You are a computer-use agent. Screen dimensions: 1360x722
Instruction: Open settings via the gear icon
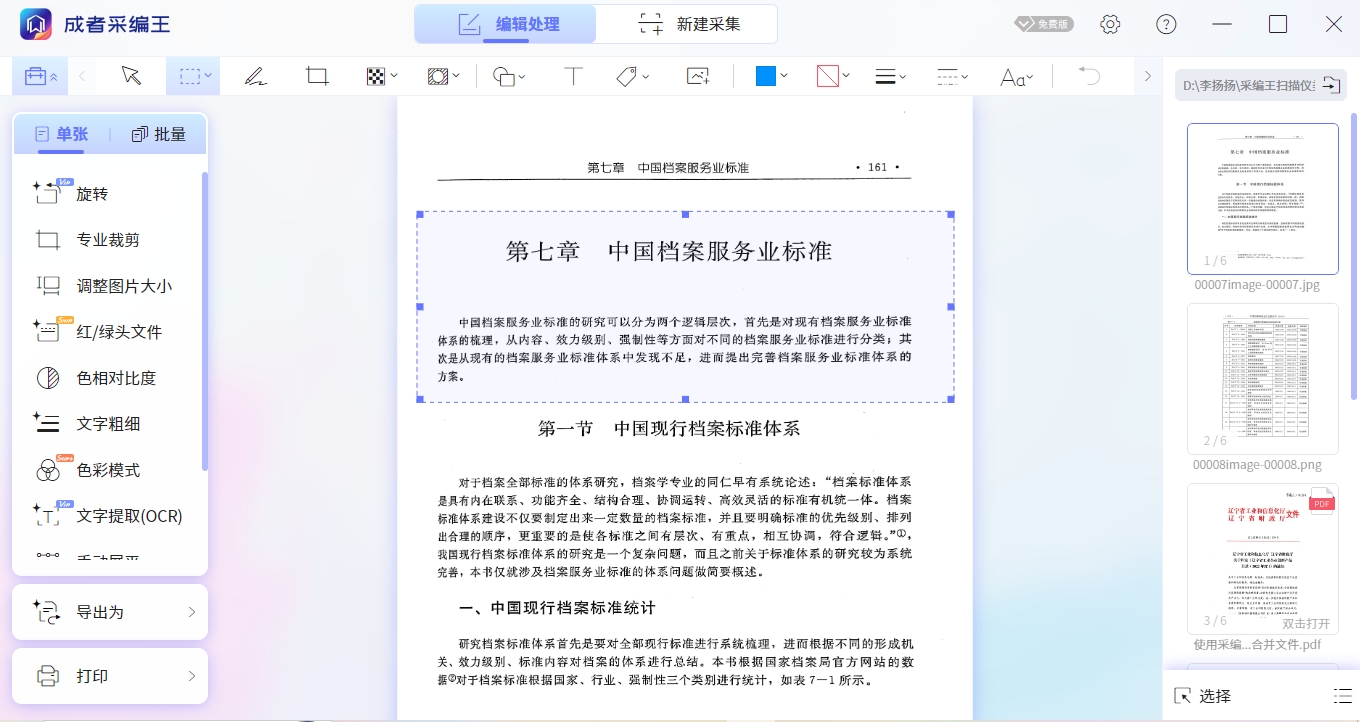[1110, 24]
